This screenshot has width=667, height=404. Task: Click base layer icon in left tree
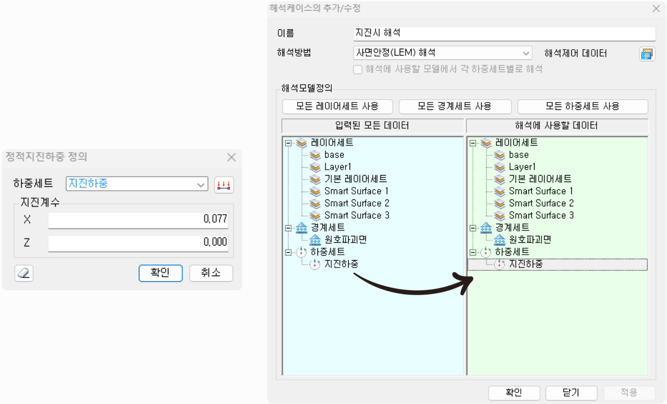click(315, 155)
